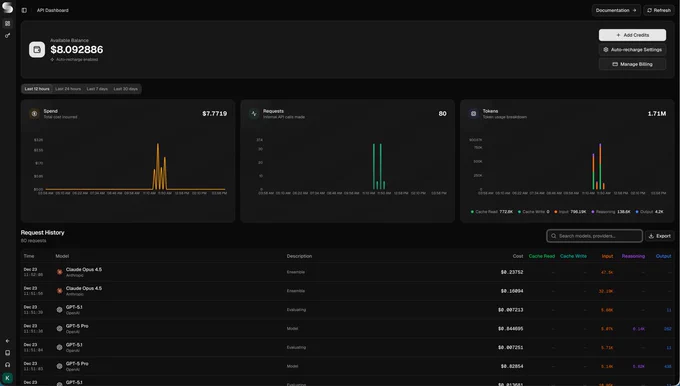Click the Description column header

coord(299,256)
